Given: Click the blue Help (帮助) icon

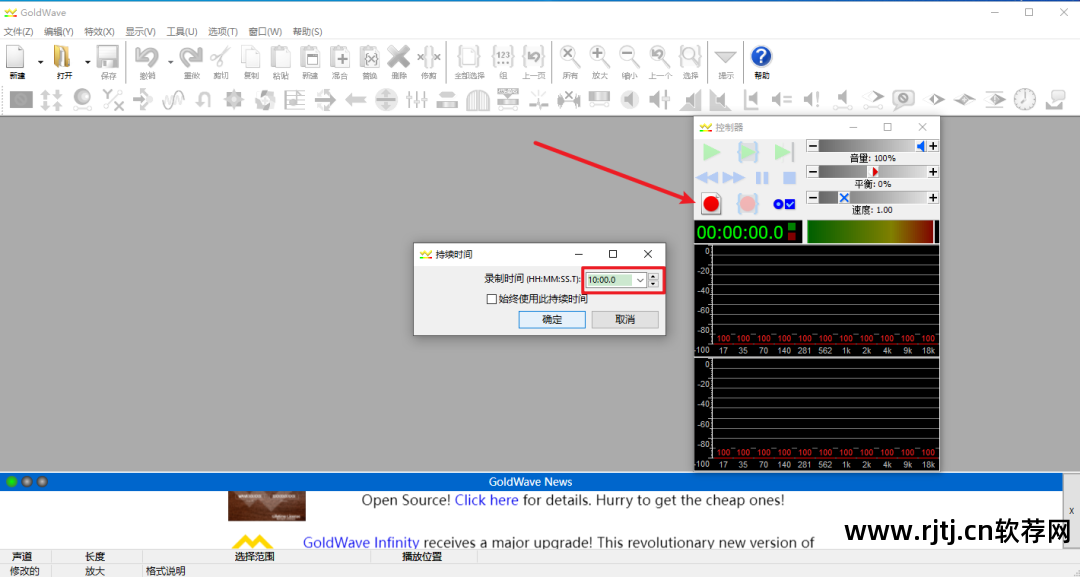Looking at the screenshot, I should tap(761, 58).
